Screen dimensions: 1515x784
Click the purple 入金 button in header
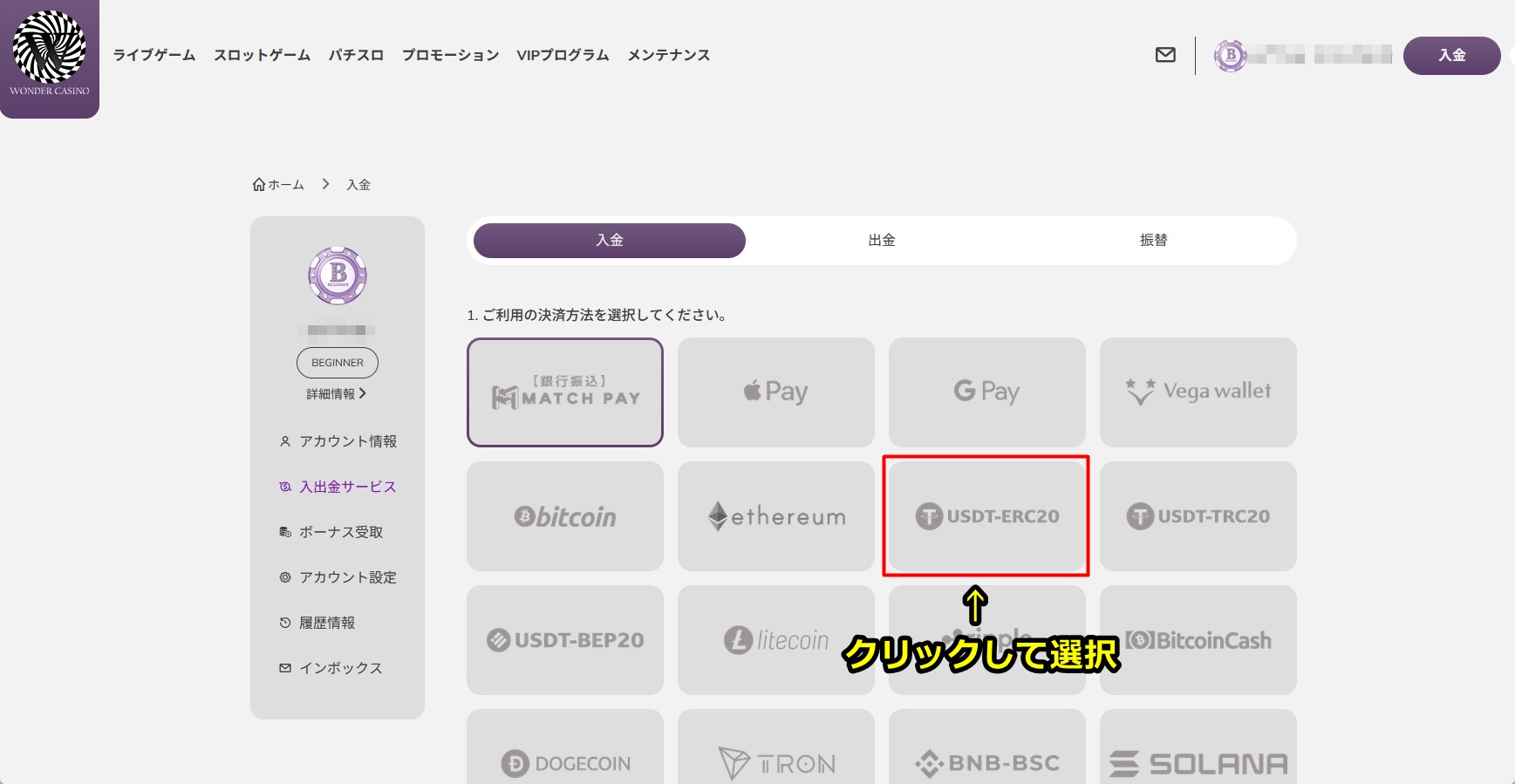click(1451, 56)
